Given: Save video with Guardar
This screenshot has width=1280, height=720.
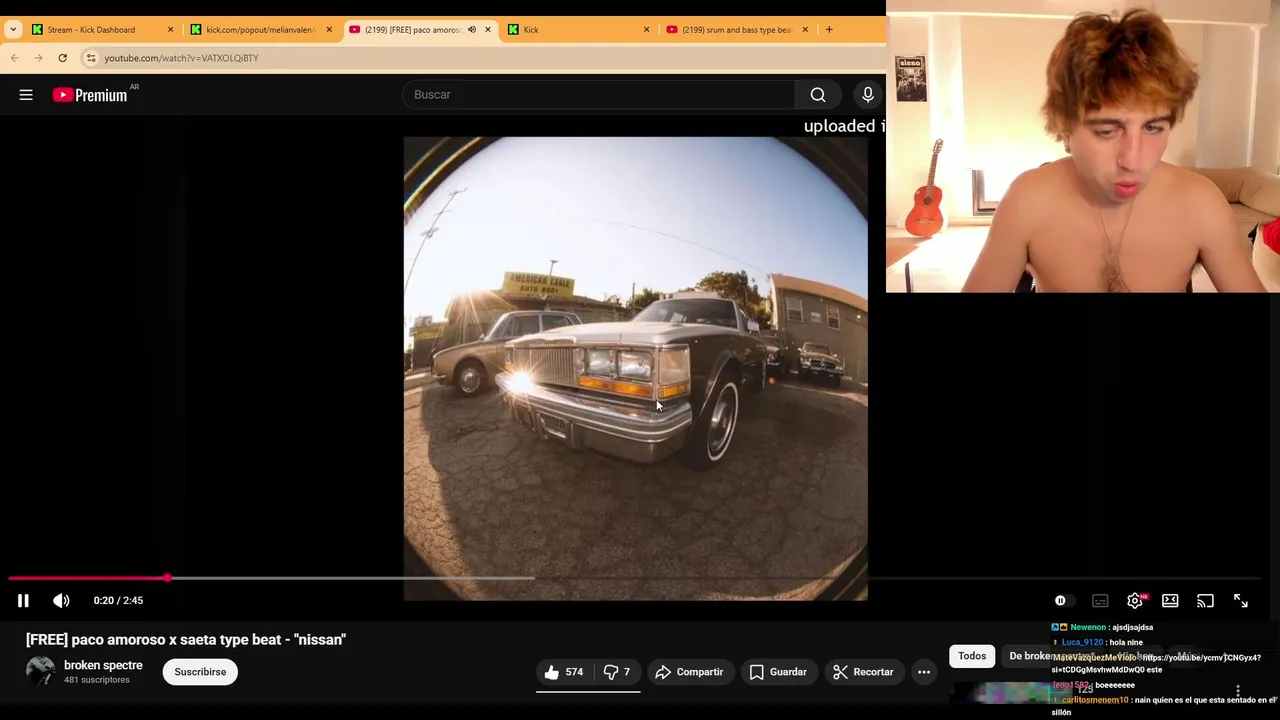Looking at the screenshot, I should coord(778,672).
